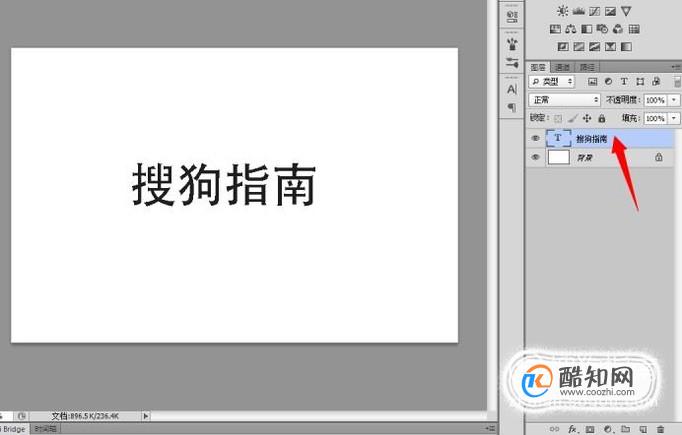Open the Paragraph panel icon
Screen dimensions: 682x435
tap(512, 107)
